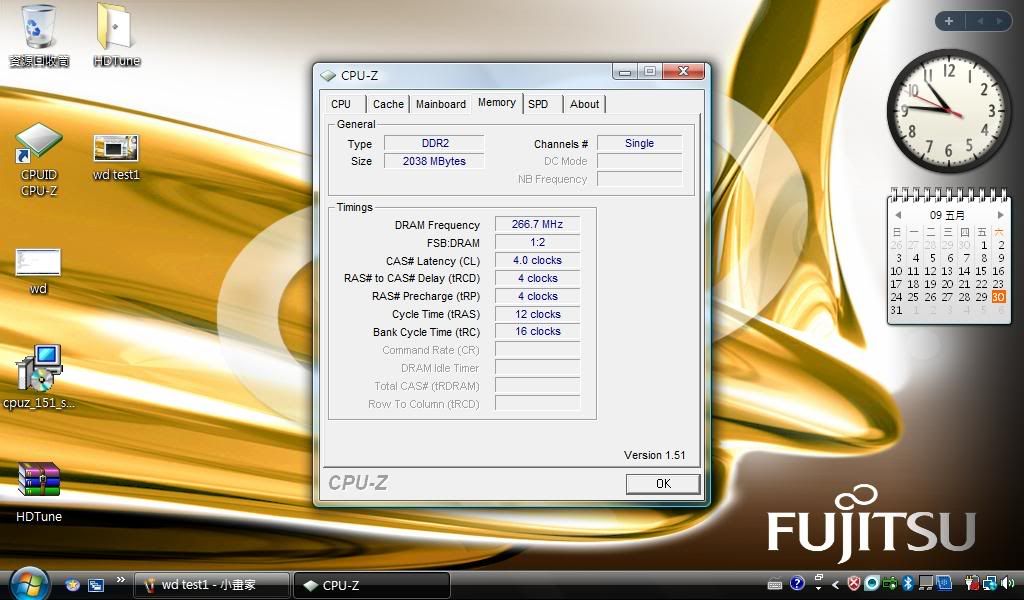Select day 15 in calendar gadget
This screenshot has height=600, width=1024.
tap(981, 271)
